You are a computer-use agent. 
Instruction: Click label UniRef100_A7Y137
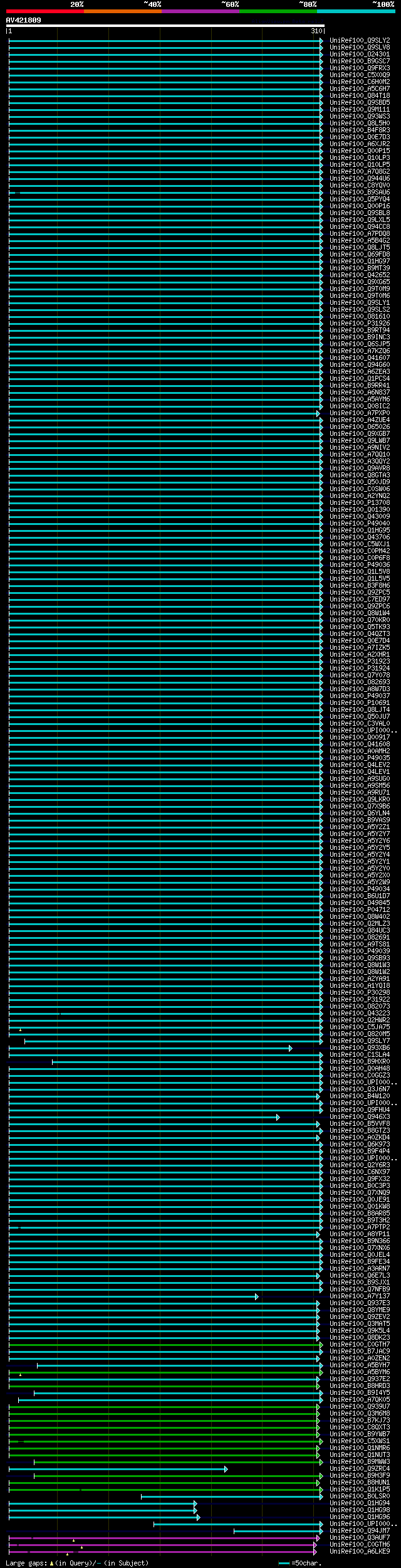click(x=360, y=1296)
